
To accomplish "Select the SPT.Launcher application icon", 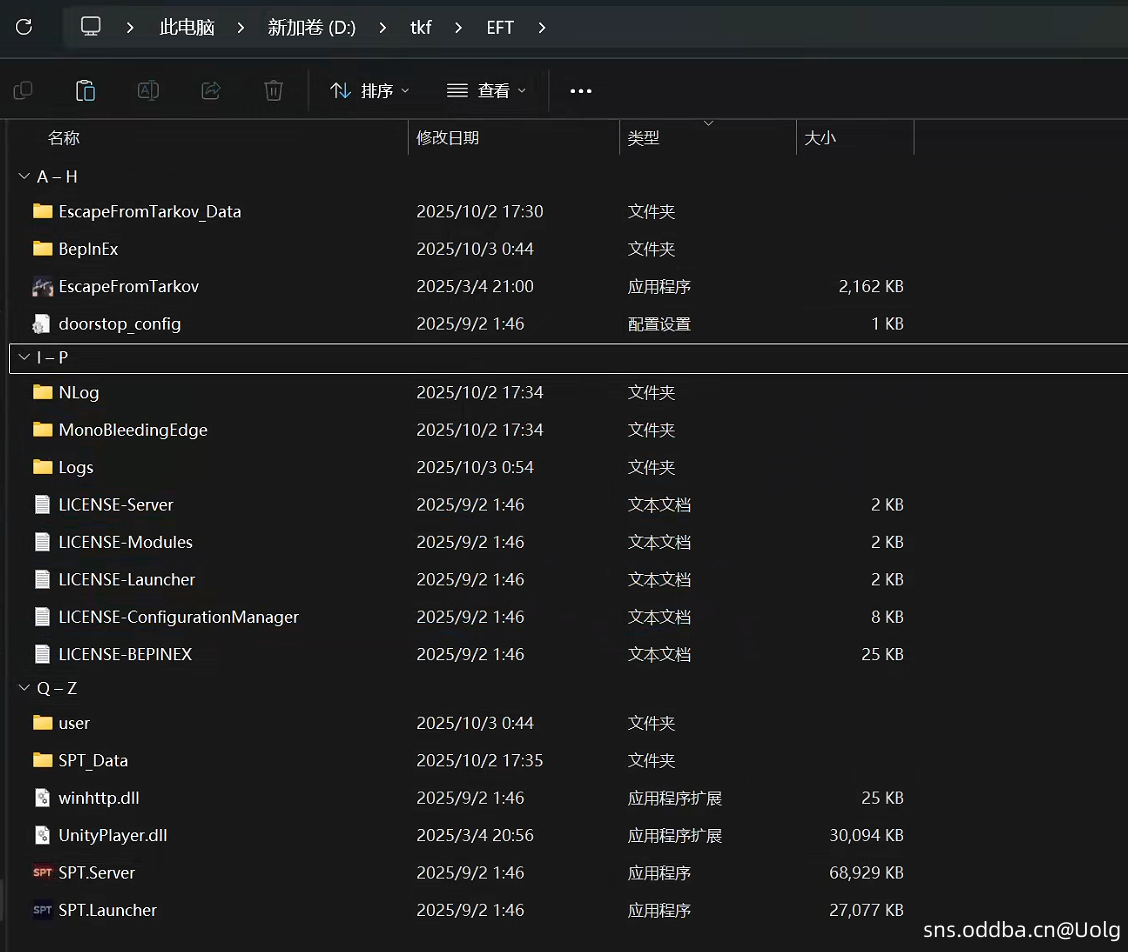I will click(42, 910).
